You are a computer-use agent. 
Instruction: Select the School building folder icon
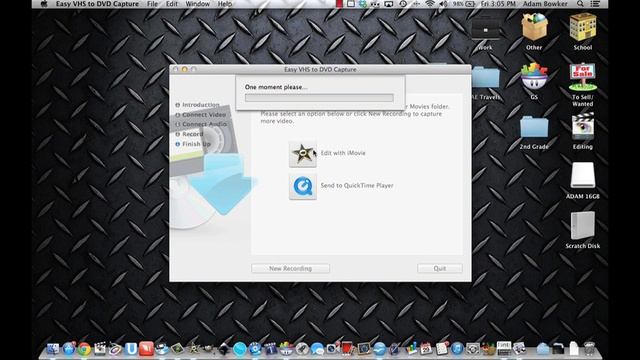583,31
